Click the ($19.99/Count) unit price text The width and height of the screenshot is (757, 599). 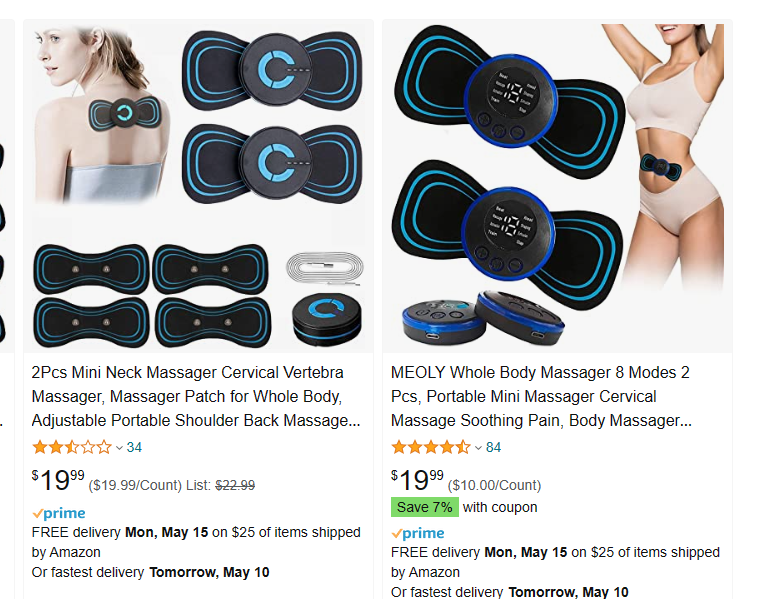pos(135,485)
